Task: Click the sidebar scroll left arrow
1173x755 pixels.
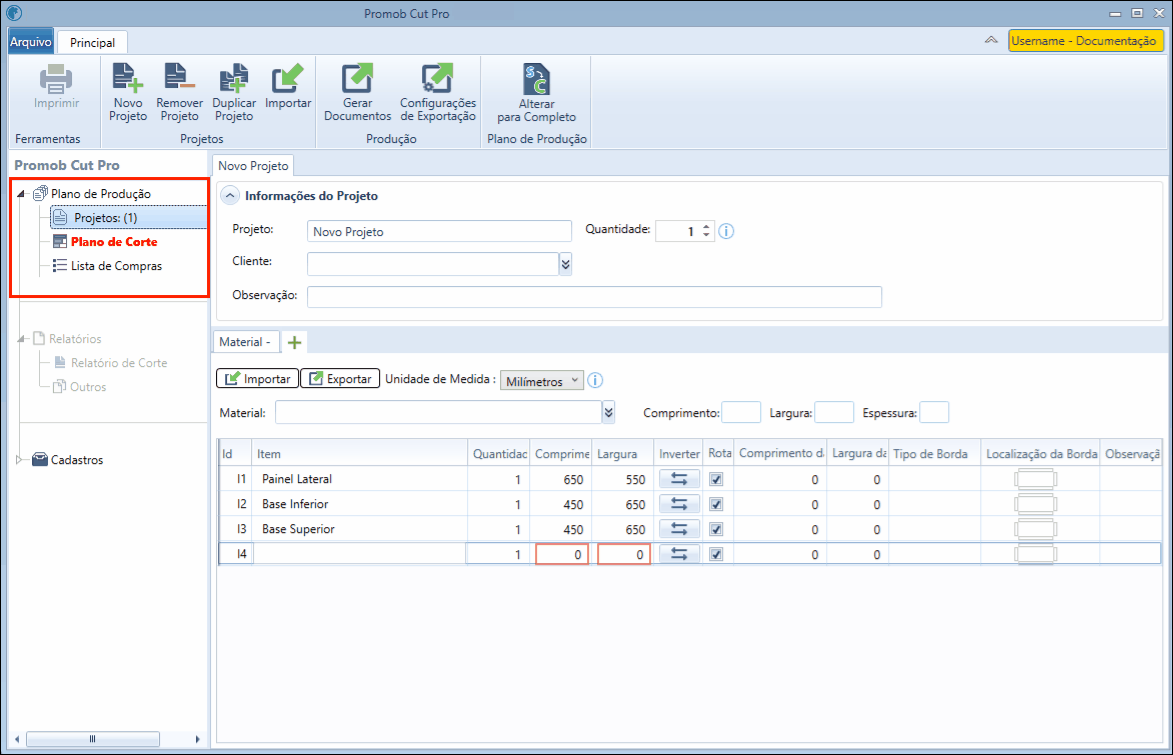Action: [x=16, y=739]
